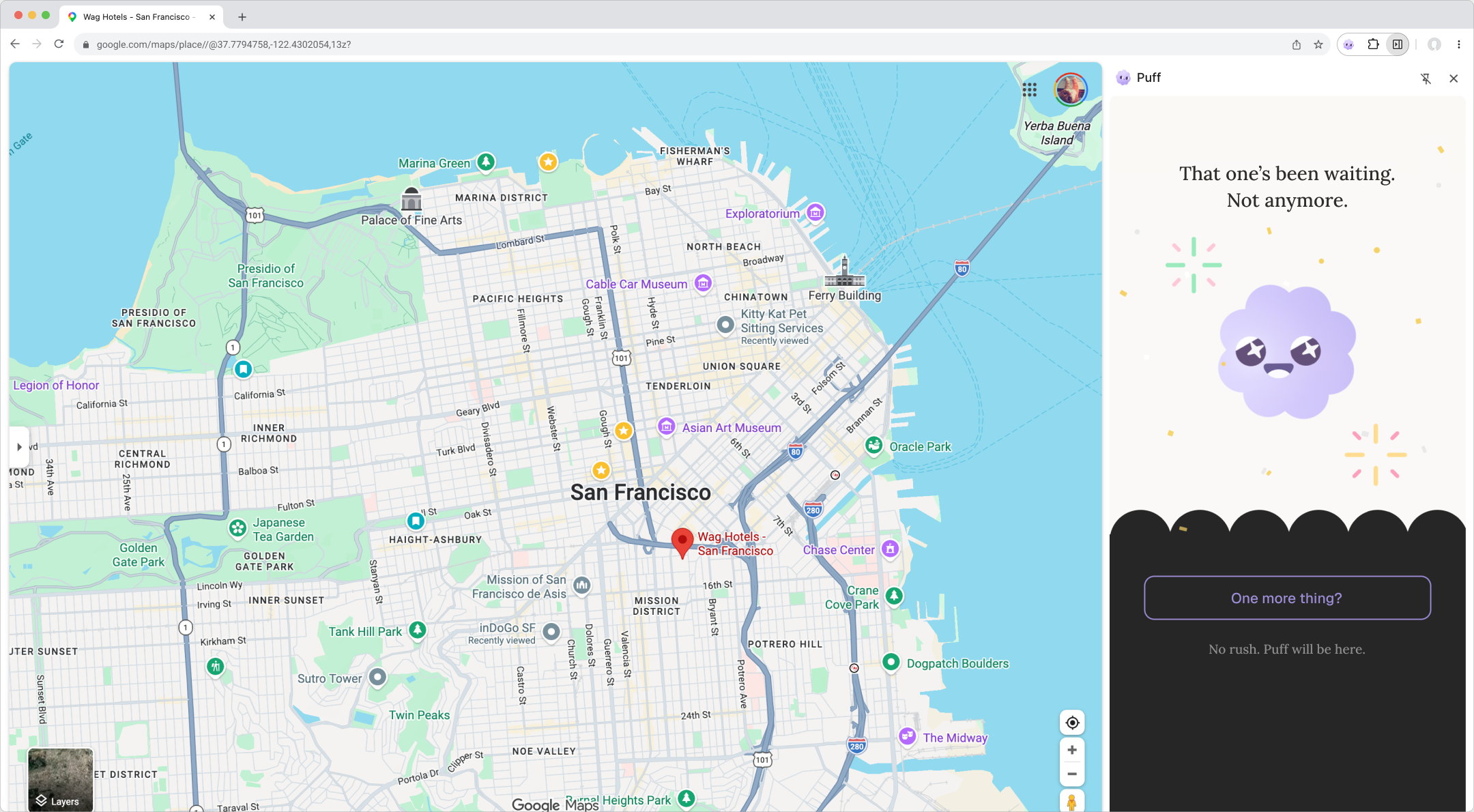Bookmark this page with the star

coord(1318,44)
